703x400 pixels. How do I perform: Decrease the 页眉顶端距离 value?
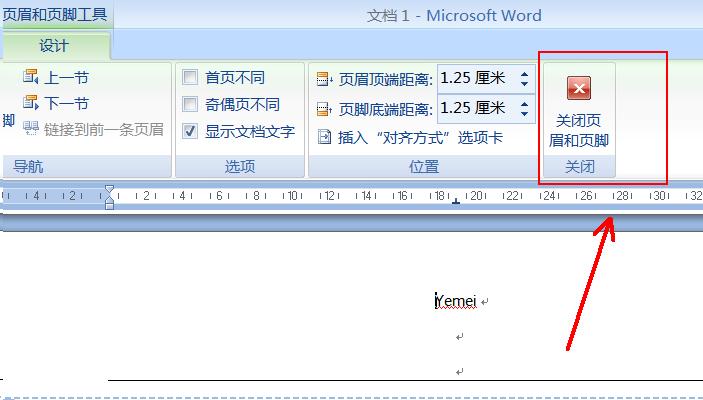(525, 83)
